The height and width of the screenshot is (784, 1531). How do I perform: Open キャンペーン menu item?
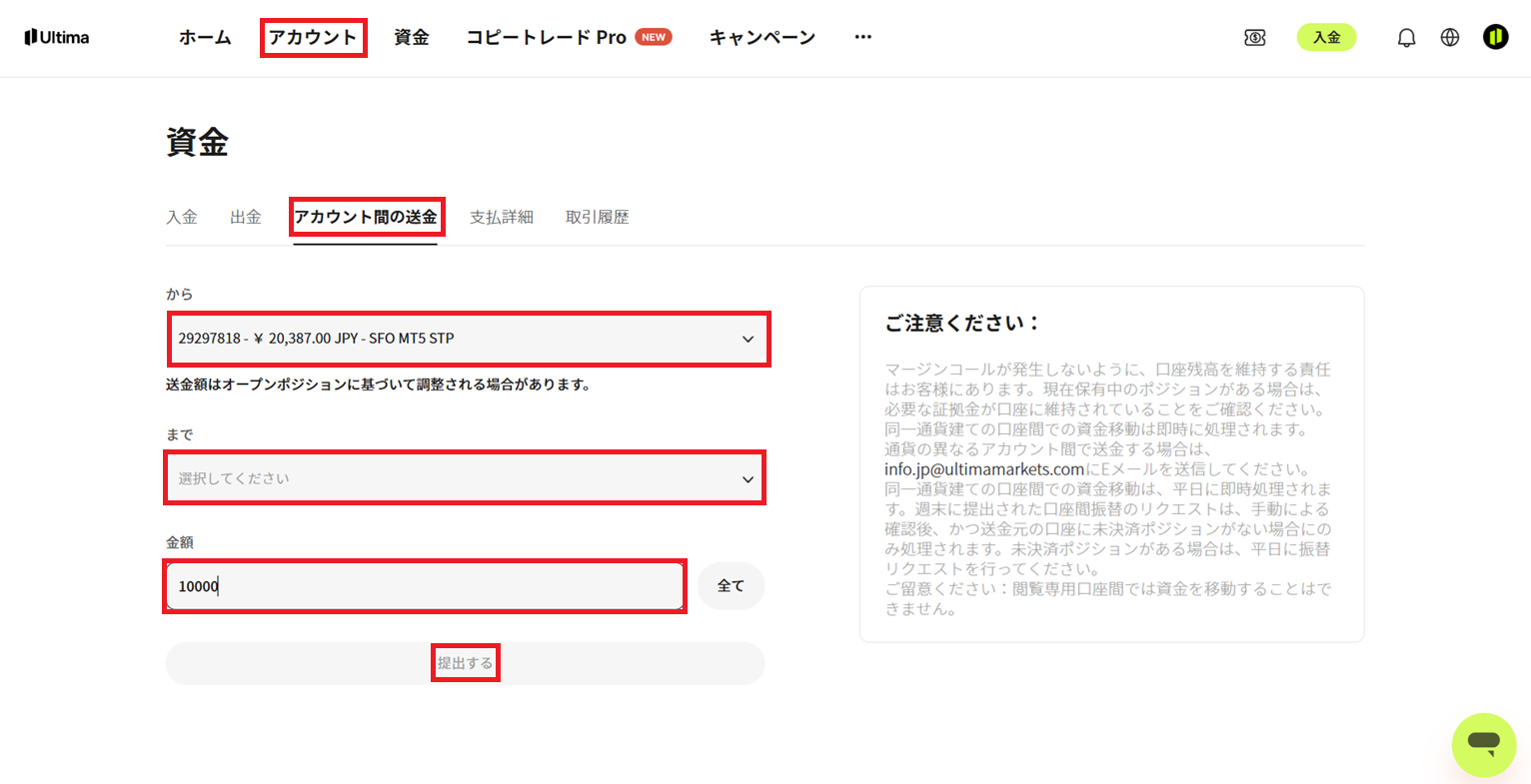(763, 37)
